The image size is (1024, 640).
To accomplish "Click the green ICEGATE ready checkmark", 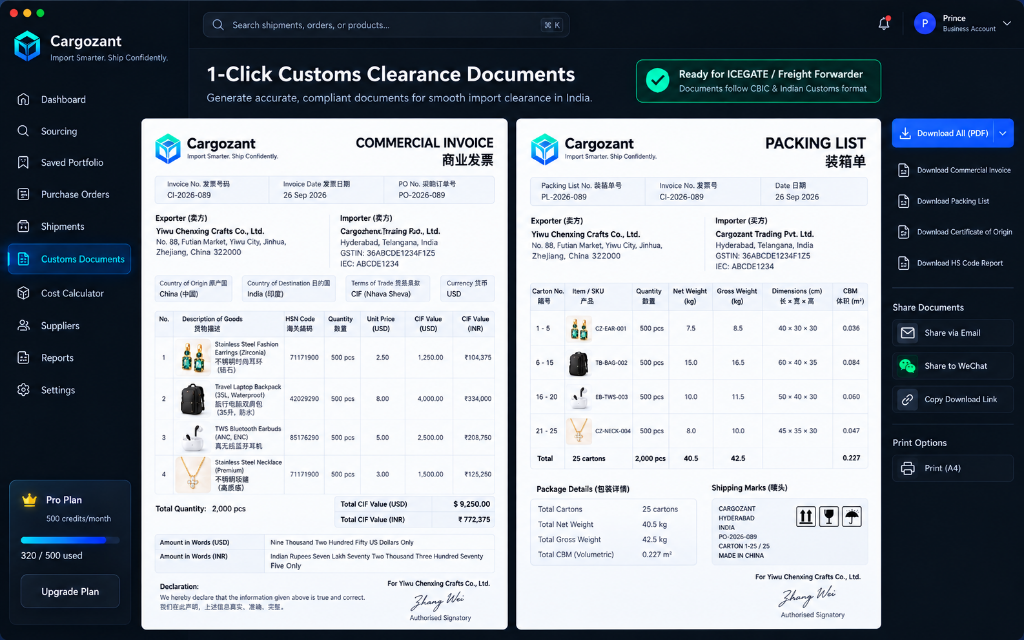I will [x=658, y=80].
